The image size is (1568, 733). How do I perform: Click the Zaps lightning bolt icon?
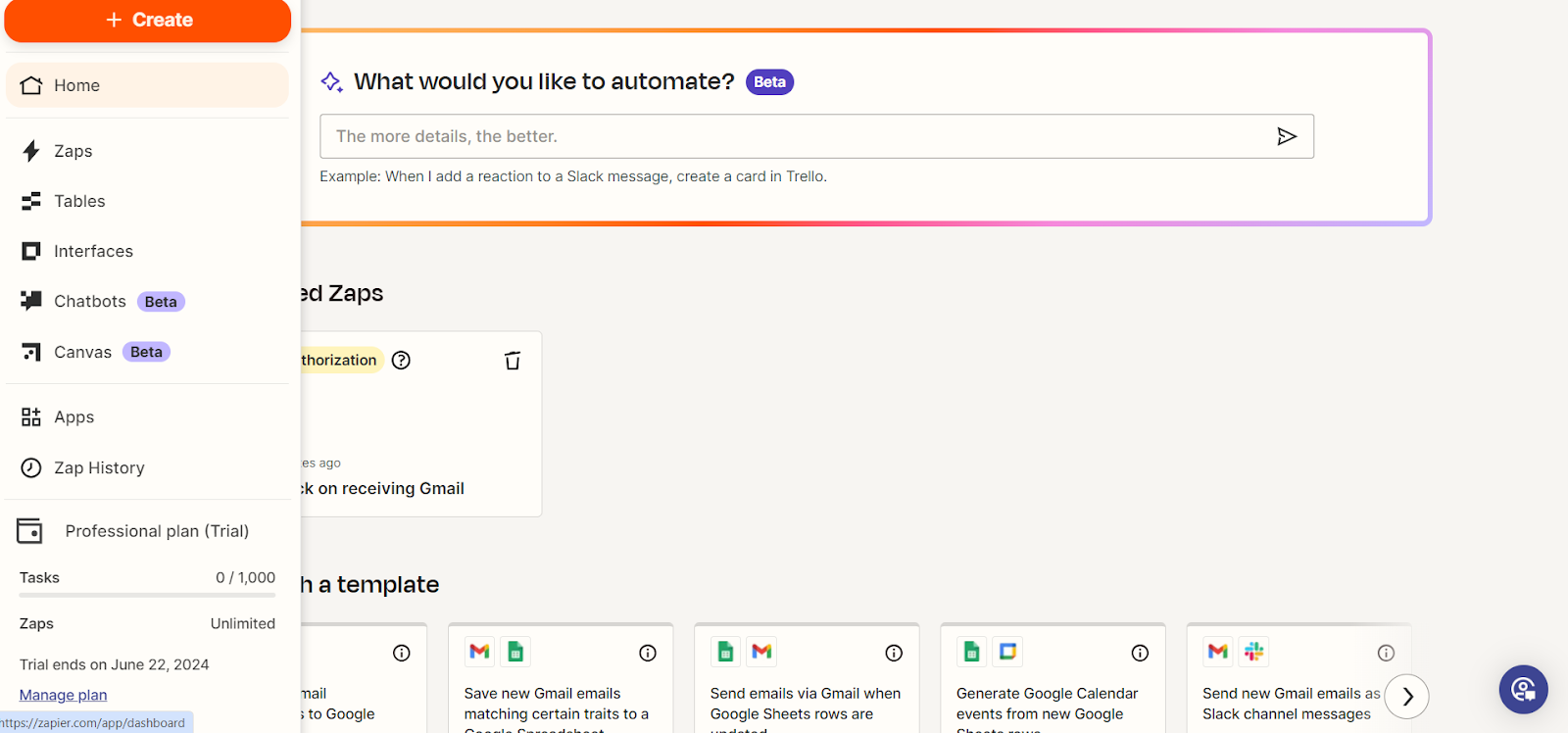(x=31, y=151)
